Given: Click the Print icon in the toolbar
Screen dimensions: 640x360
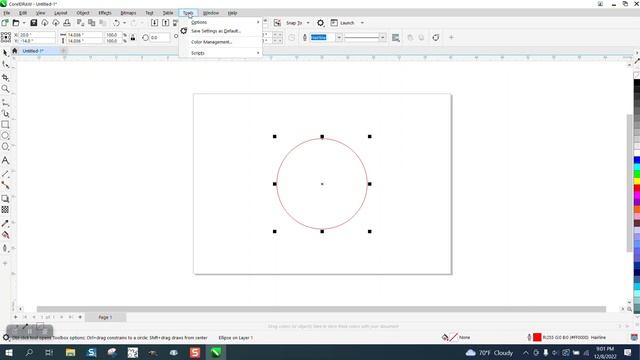Looking at the screenshot, I should pyautogui.click(x=67, y=23).
